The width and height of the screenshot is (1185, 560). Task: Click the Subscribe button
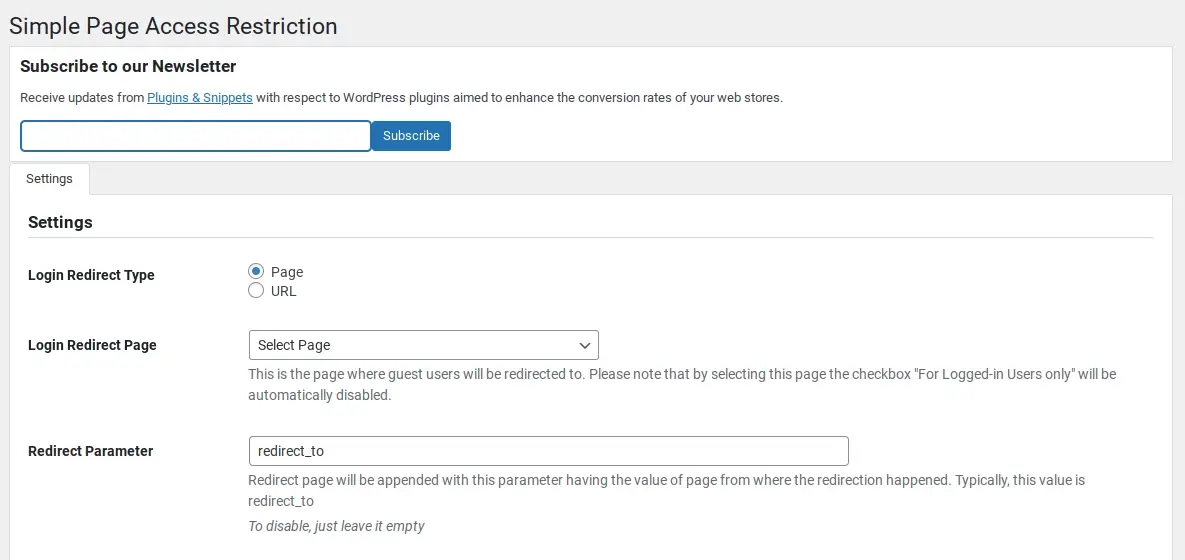[x=411, y=136]
